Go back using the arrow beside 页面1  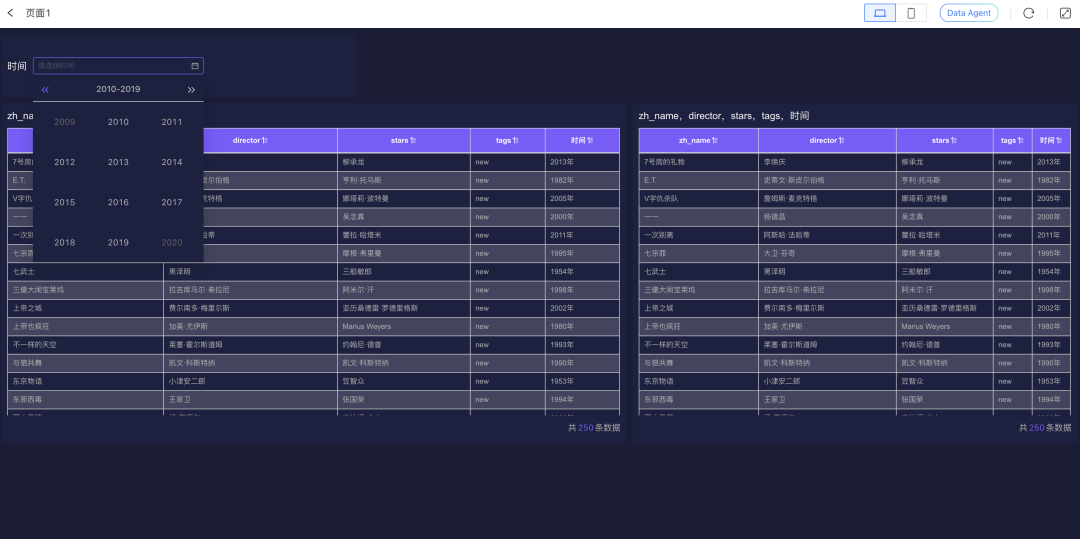click(x=10, y=13)
